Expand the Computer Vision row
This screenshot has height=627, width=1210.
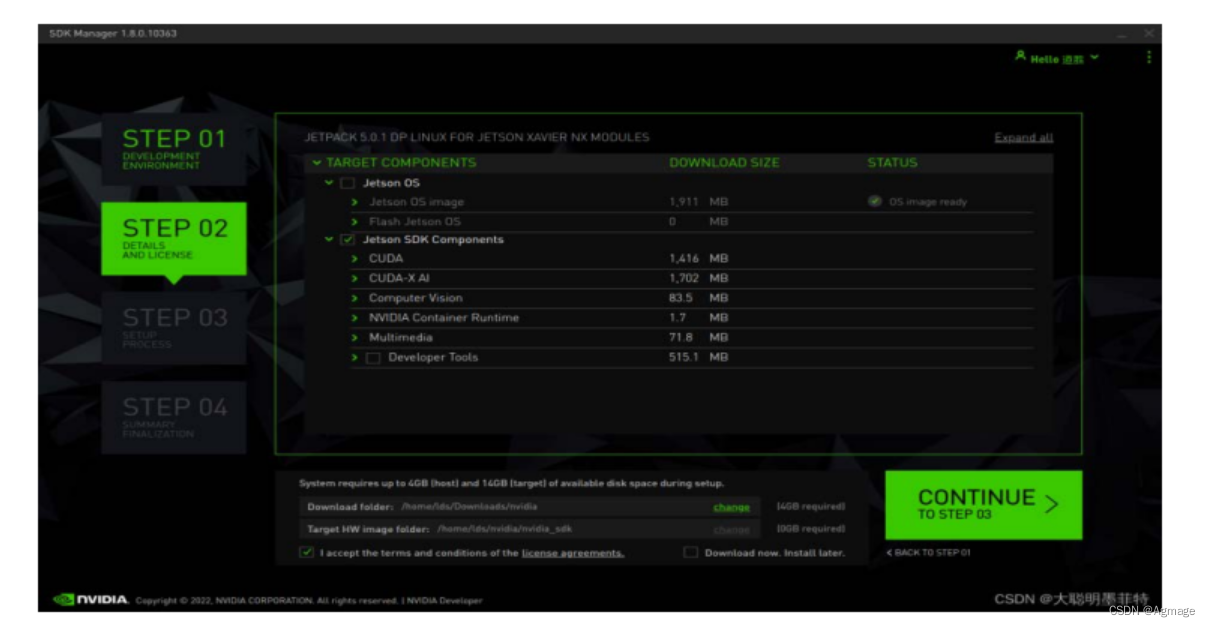point(355,298)
